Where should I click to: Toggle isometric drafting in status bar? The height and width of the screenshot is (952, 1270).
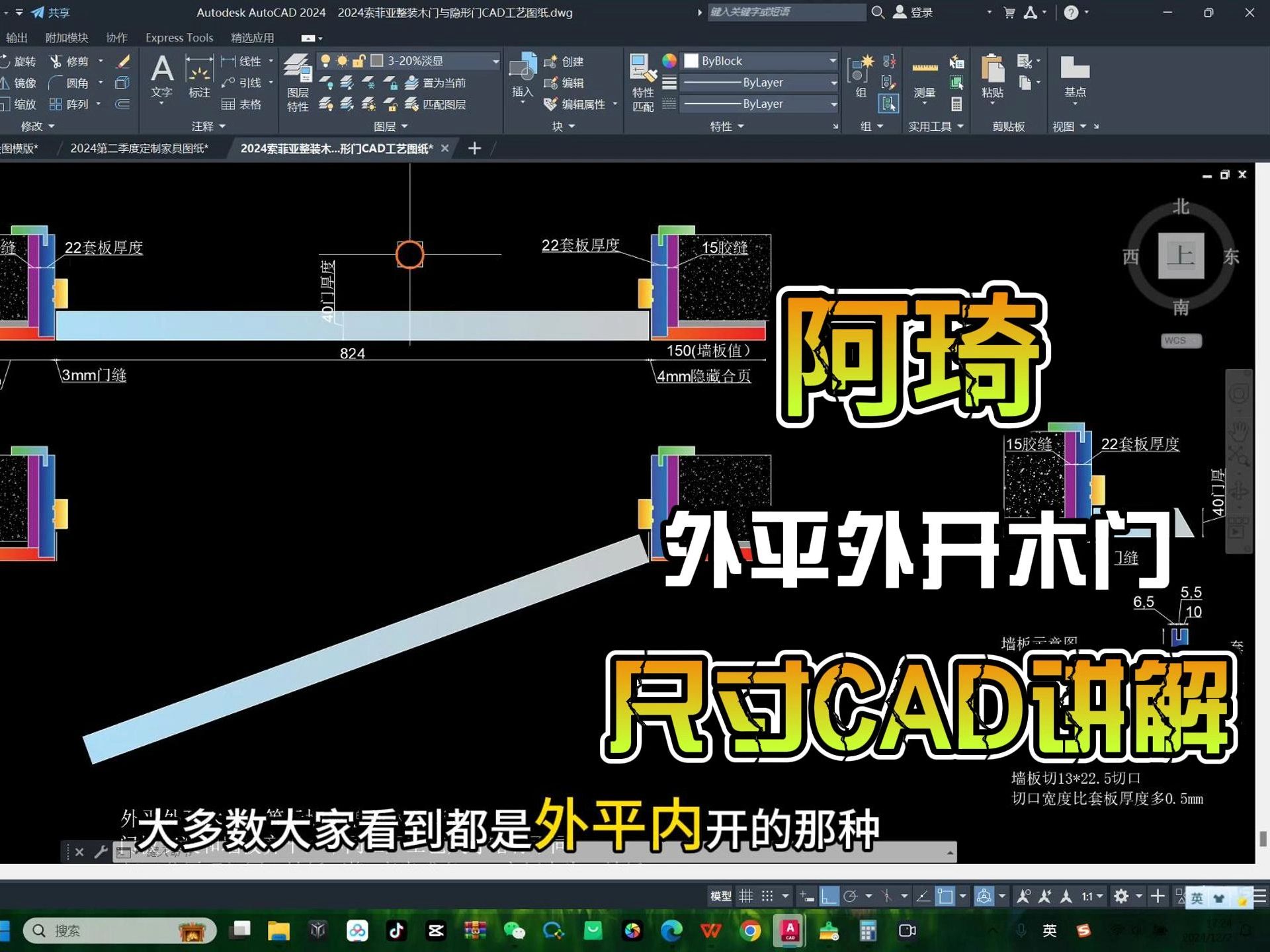click(x=886, y=896)
